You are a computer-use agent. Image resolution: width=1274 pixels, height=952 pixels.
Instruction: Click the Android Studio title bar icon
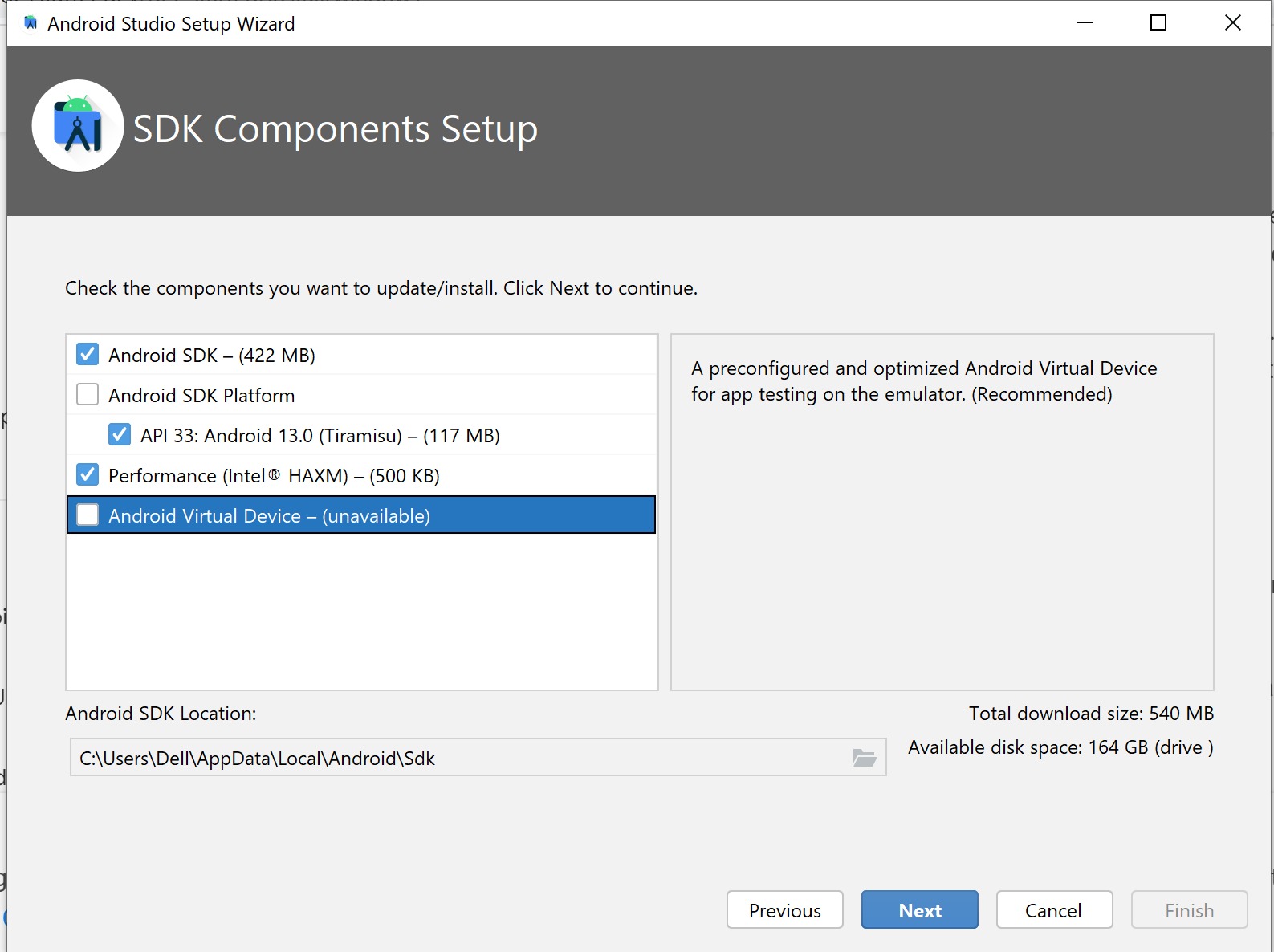coord(31,23)
